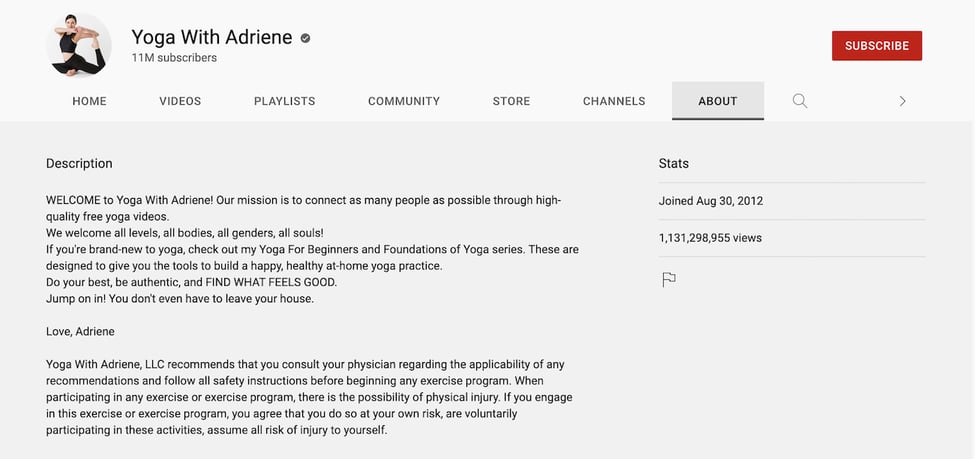Open the Playlists tab
This screenshot has width=975, height=459.
284,101
